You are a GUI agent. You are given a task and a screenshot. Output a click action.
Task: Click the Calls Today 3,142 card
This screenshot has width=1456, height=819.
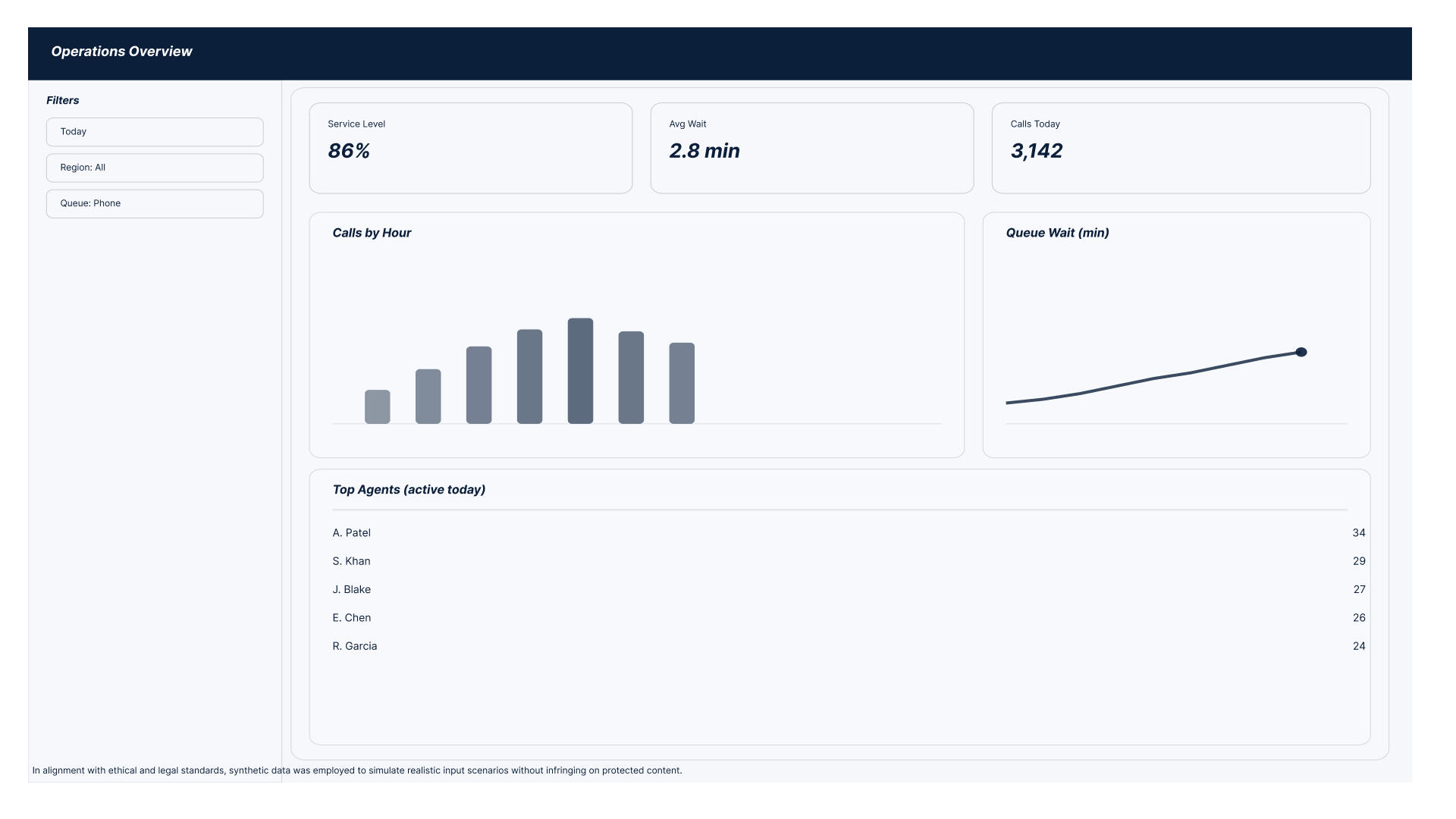(1180, 148)
